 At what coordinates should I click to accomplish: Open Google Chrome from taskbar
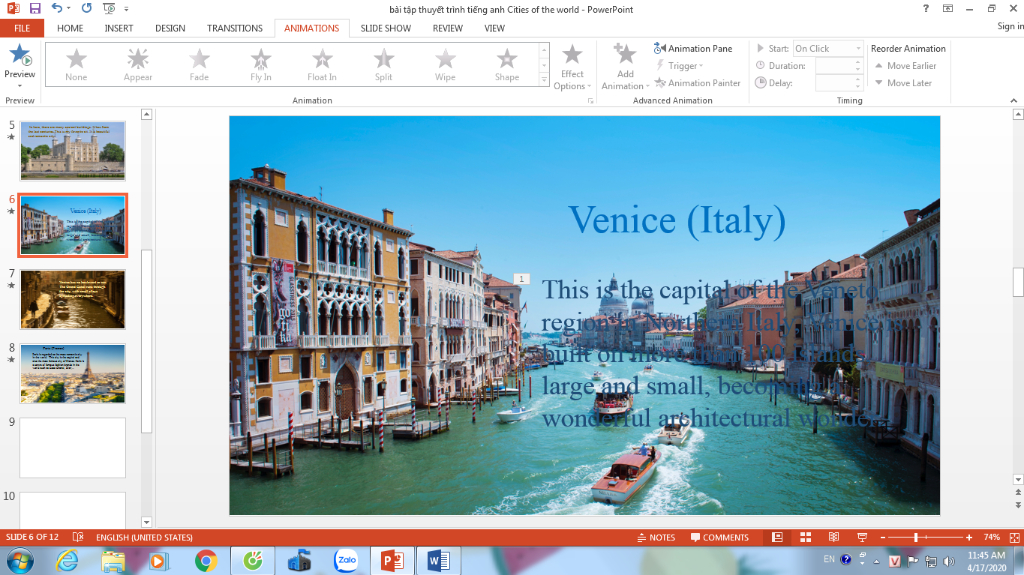(x=206, y=561)
